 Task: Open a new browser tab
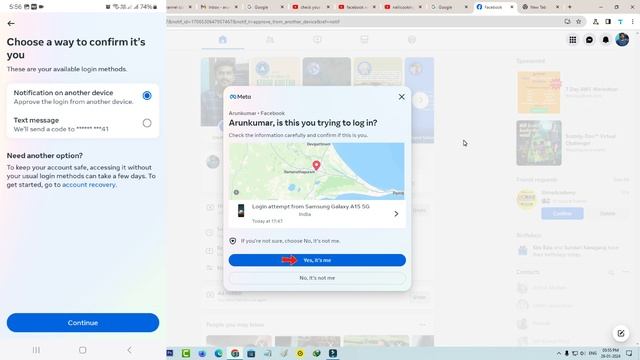(x=570, y=7)
